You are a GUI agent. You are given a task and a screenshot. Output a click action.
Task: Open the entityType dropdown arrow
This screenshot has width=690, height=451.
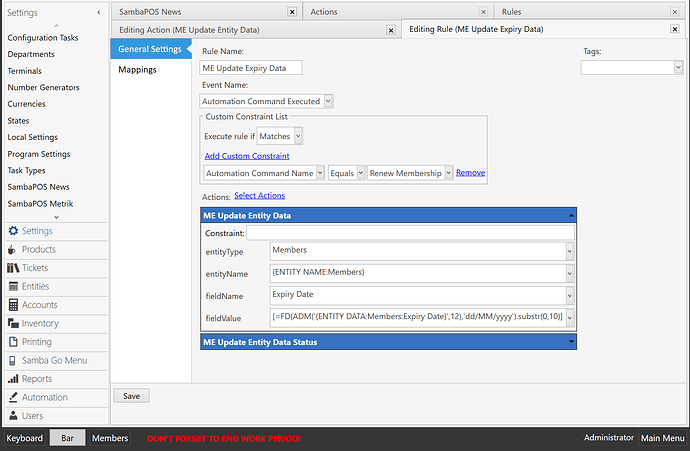(569, 252)
